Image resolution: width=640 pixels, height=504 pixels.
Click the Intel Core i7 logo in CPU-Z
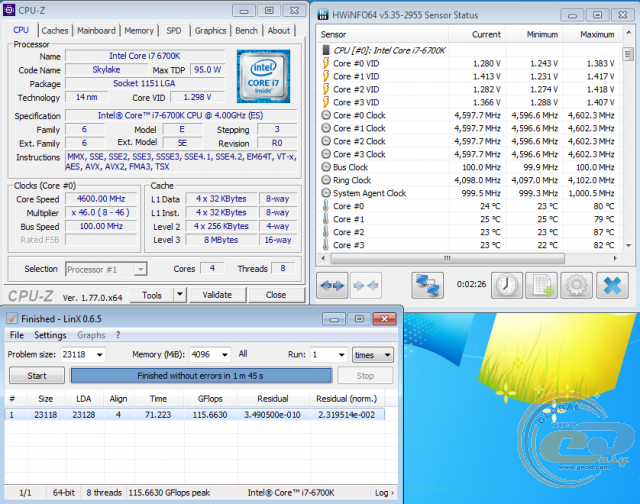[x=263, y=76]
